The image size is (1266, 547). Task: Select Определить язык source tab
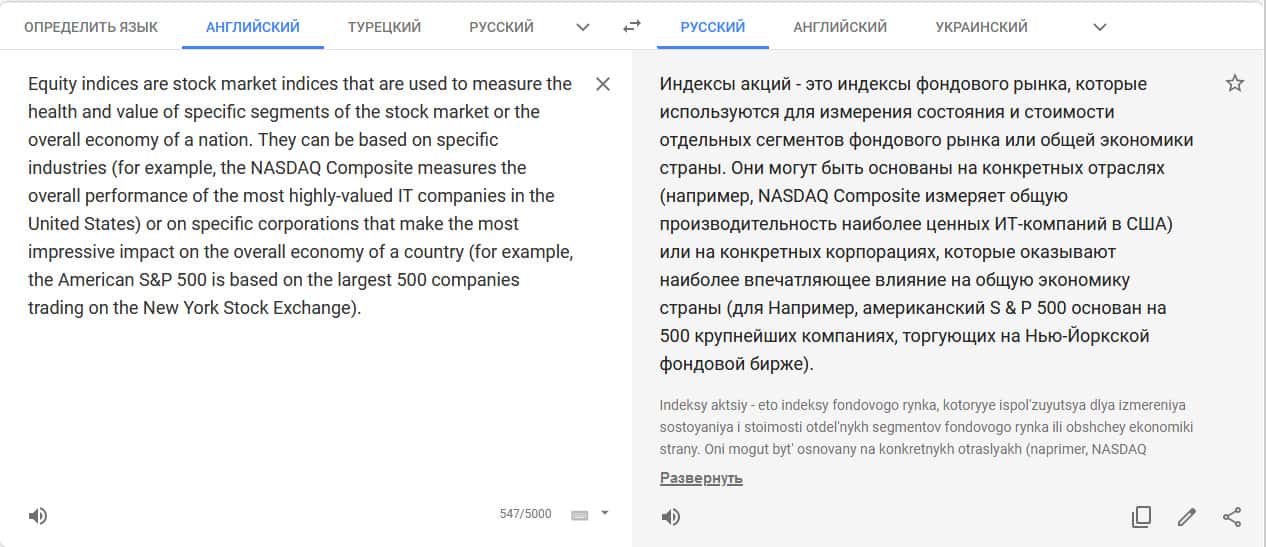[x=91, y=27]
